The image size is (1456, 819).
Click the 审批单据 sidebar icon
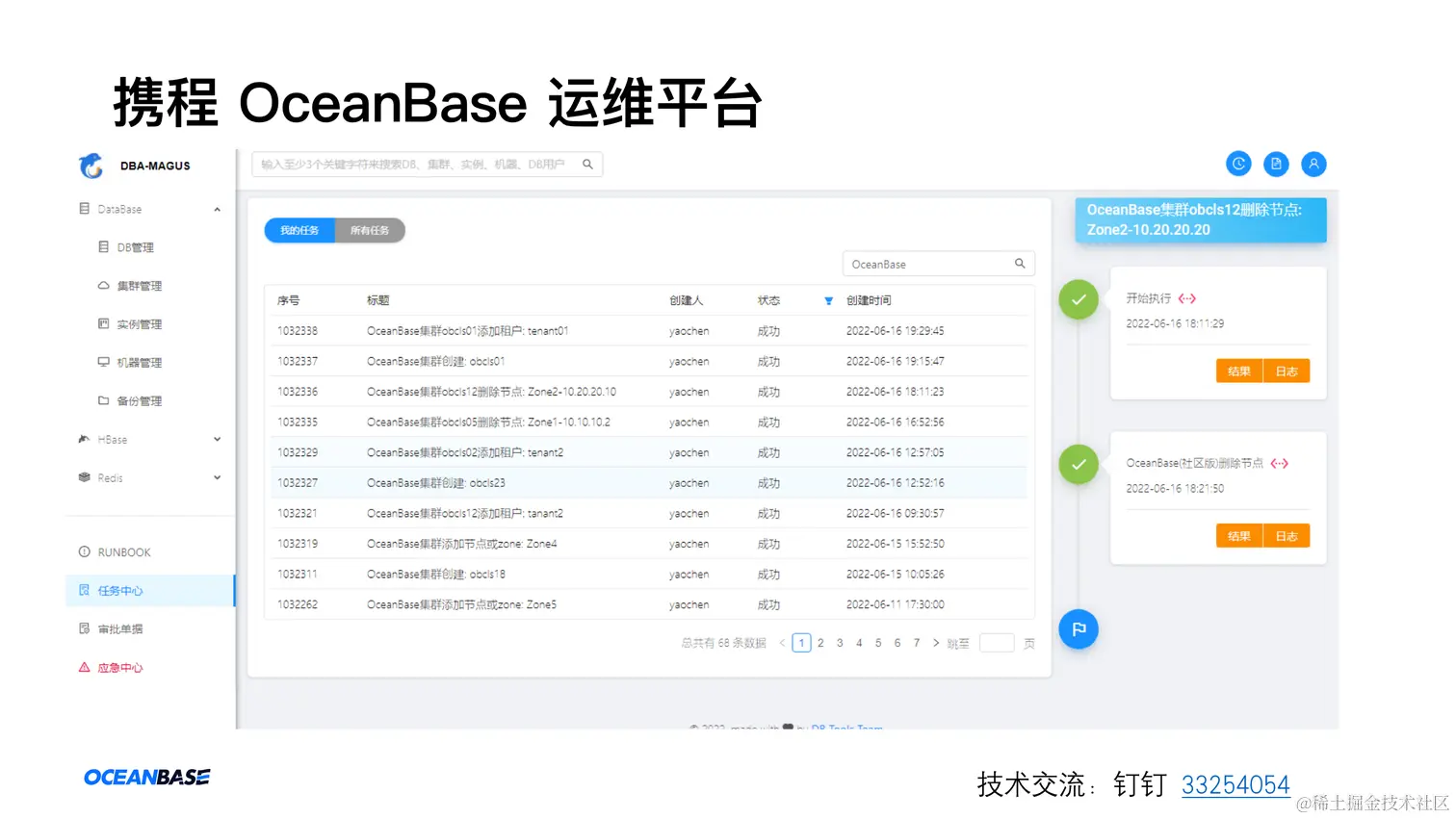tap(85, 628)
